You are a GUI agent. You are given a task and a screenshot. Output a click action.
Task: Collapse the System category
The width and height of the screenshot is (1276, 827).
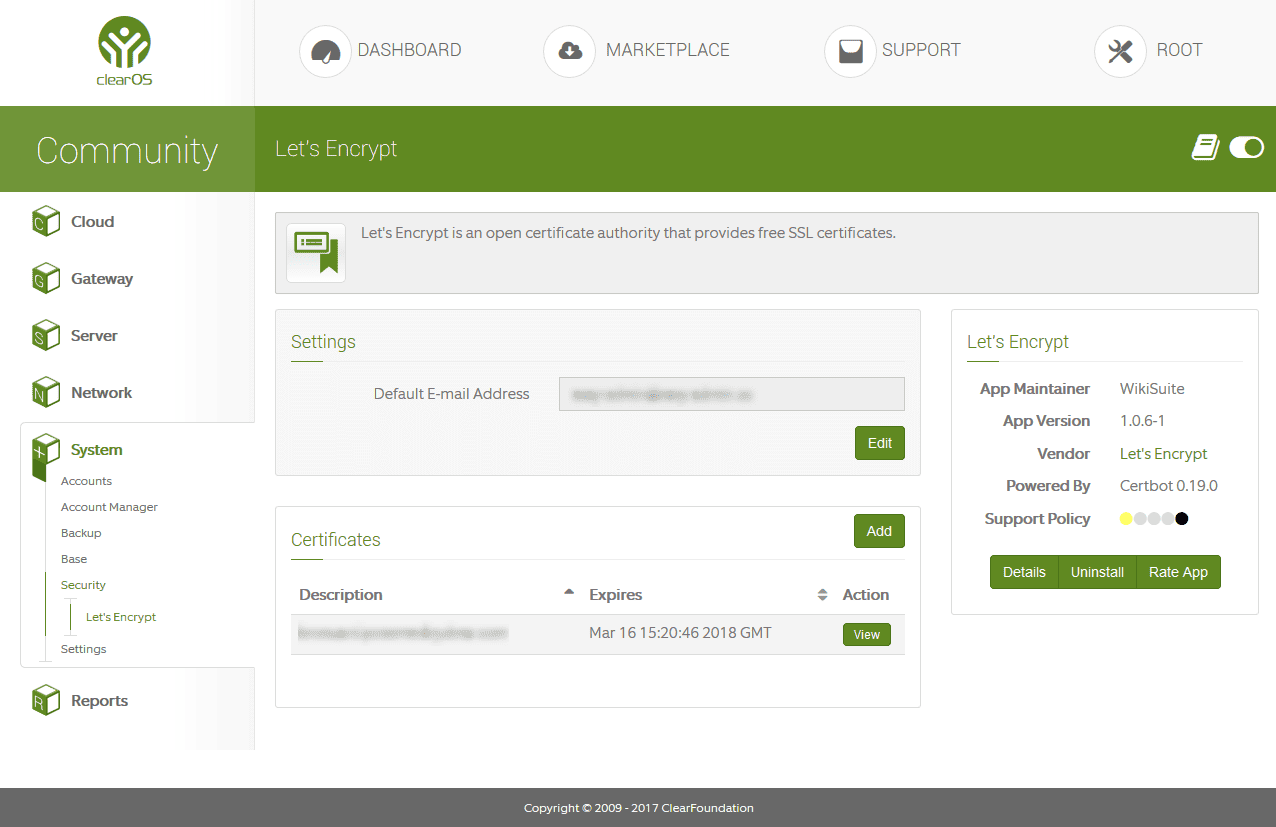point(96,450)
